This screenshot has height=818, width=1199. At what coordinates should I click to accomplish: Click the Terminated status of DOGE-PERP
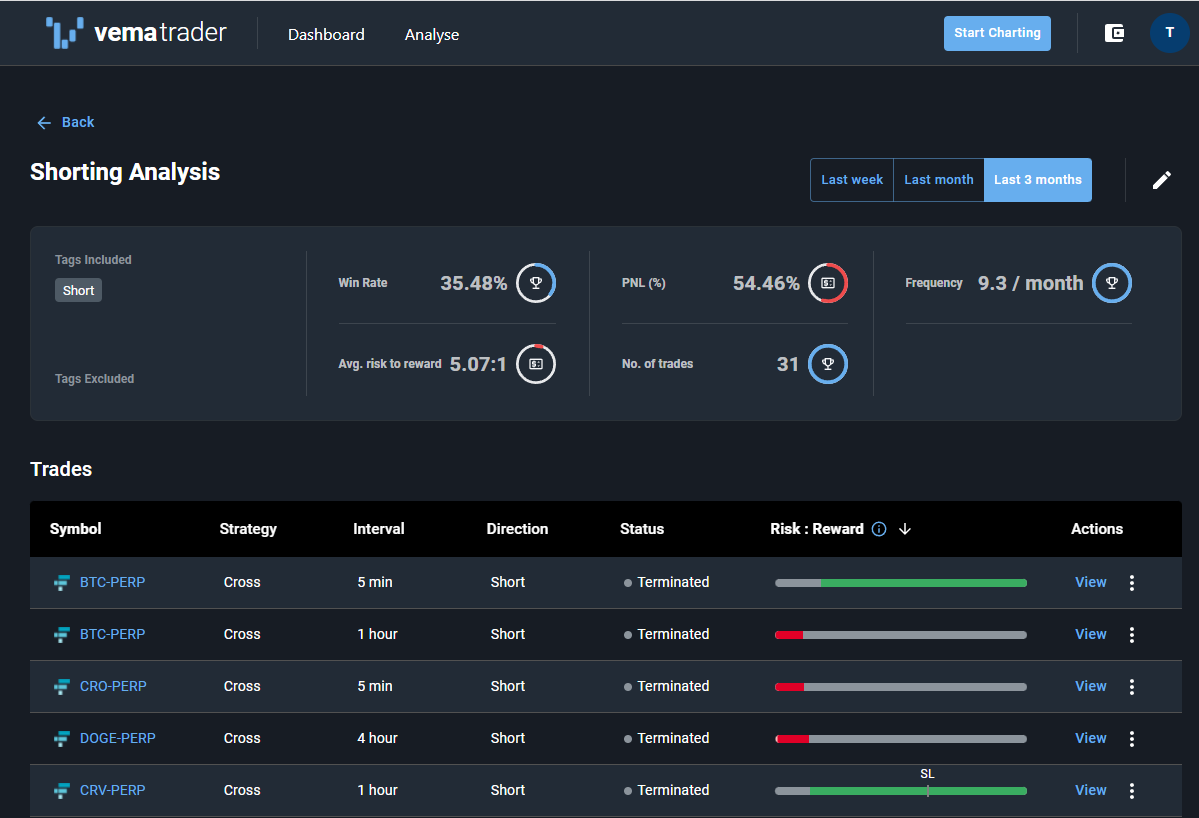[667, 738]
